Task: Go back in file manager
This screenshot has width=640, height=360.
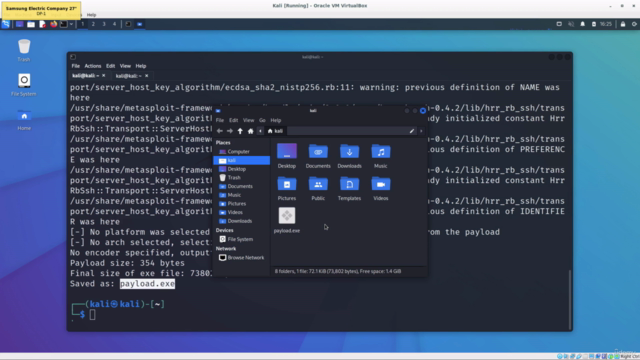Action: (220, 131)
